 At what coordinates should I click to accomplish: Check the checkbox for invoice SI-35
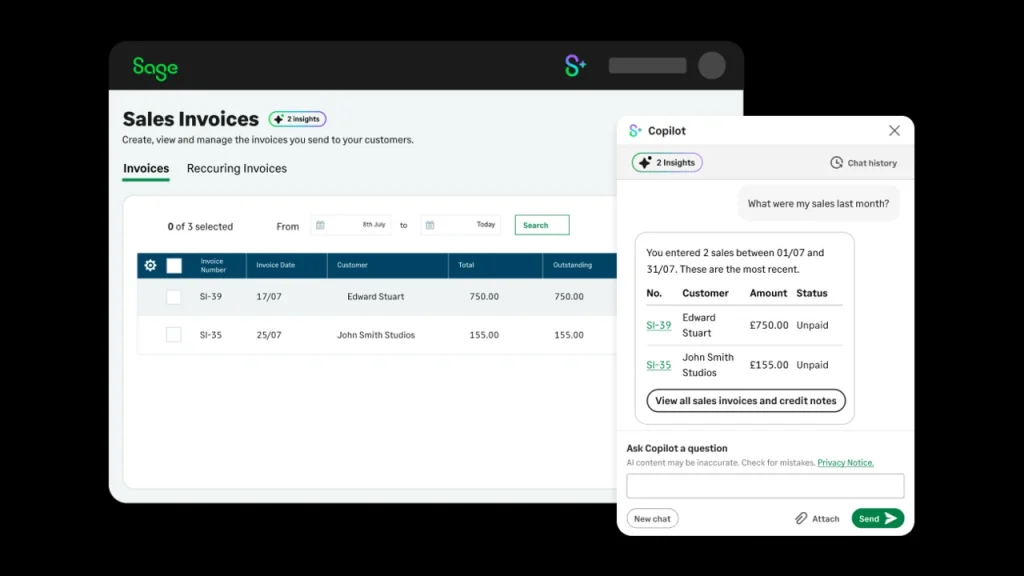click(173, 335)
